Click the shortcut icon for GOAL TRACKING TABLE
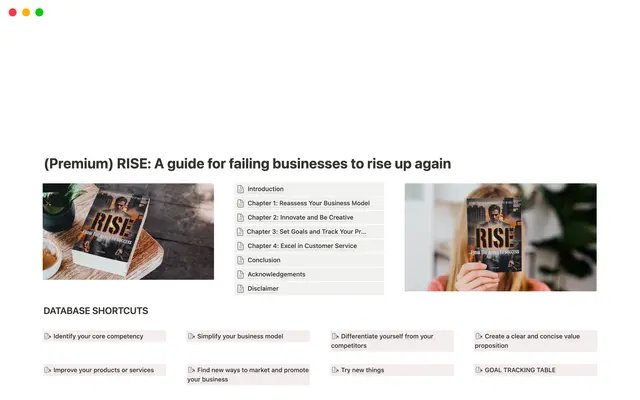640x400 pixels. click(x=479, y=370)
